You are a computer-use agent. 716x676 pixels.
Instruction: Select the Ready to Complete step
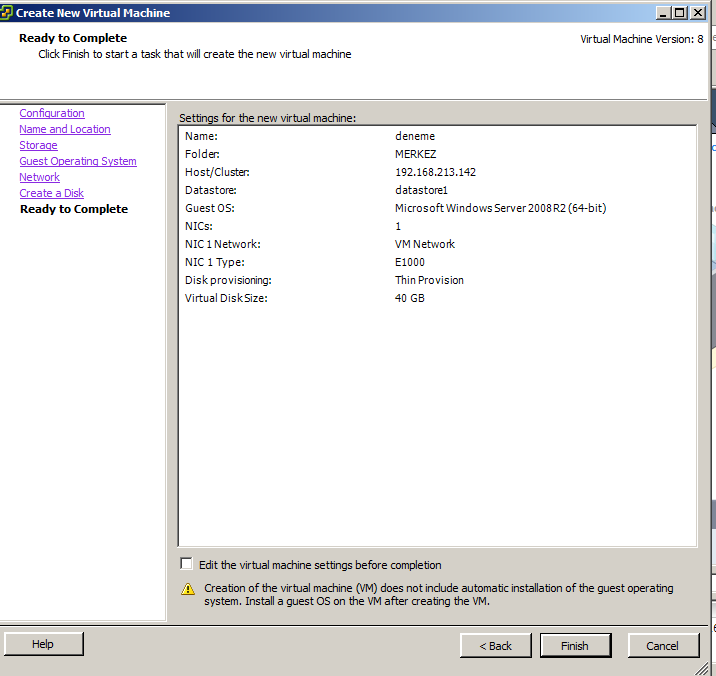(74, 210)
